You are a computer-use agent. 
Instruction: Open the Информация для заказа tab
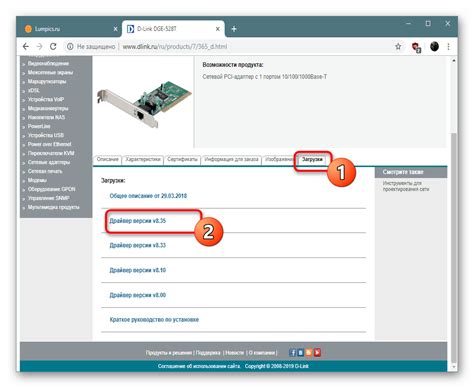(231, 160)
